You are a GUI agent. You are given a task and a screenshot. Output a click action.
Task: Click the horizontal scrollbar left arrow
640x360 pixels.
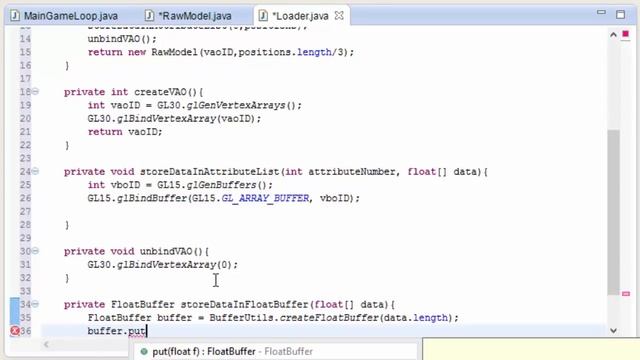point(46,344)
